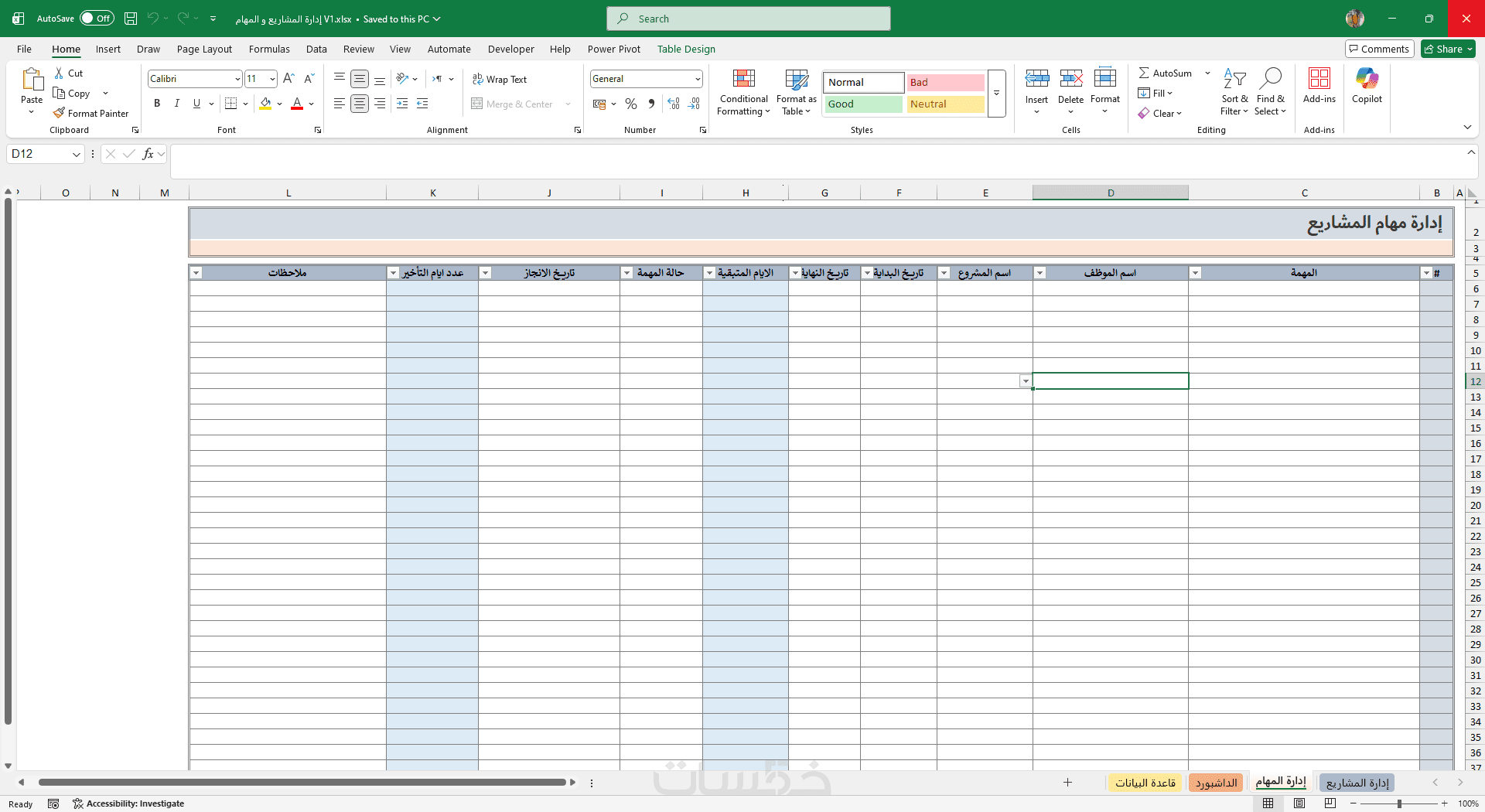Open the Table Design tab
Viewport: 1485px width, 812px height.
(x=686, y=49)
